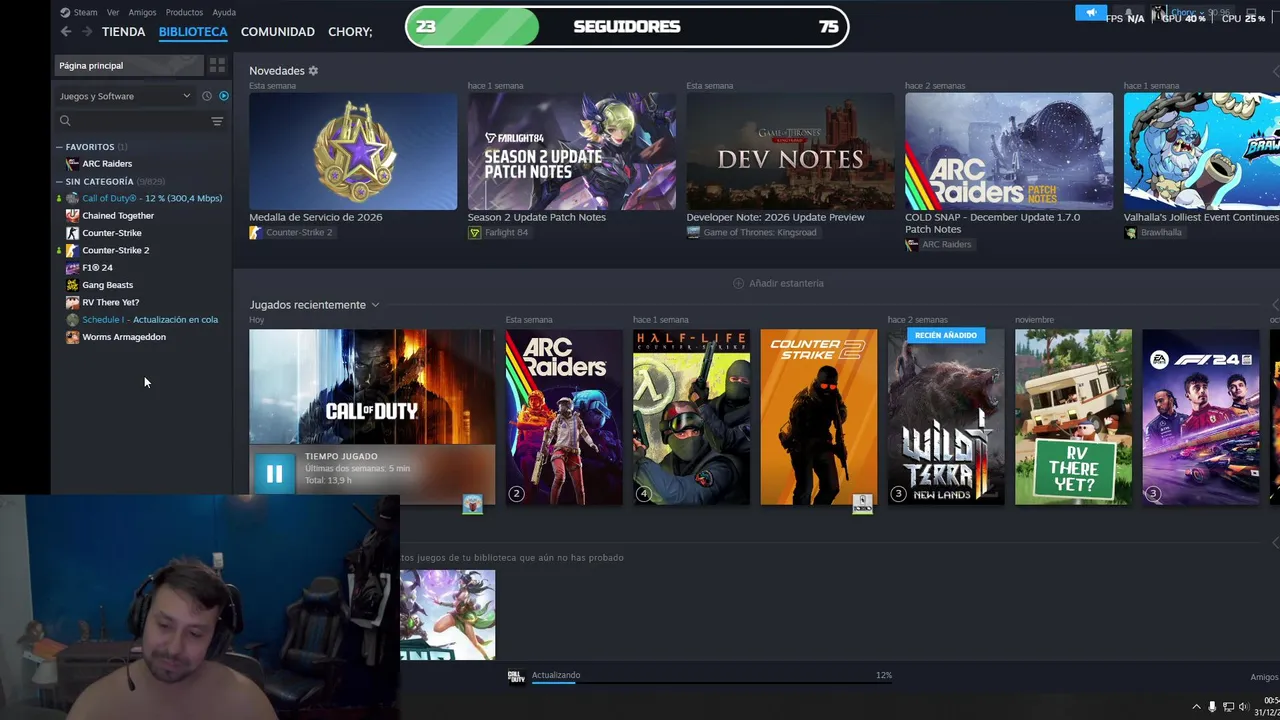Open the announcements megaphone icon

point(1091,13)
